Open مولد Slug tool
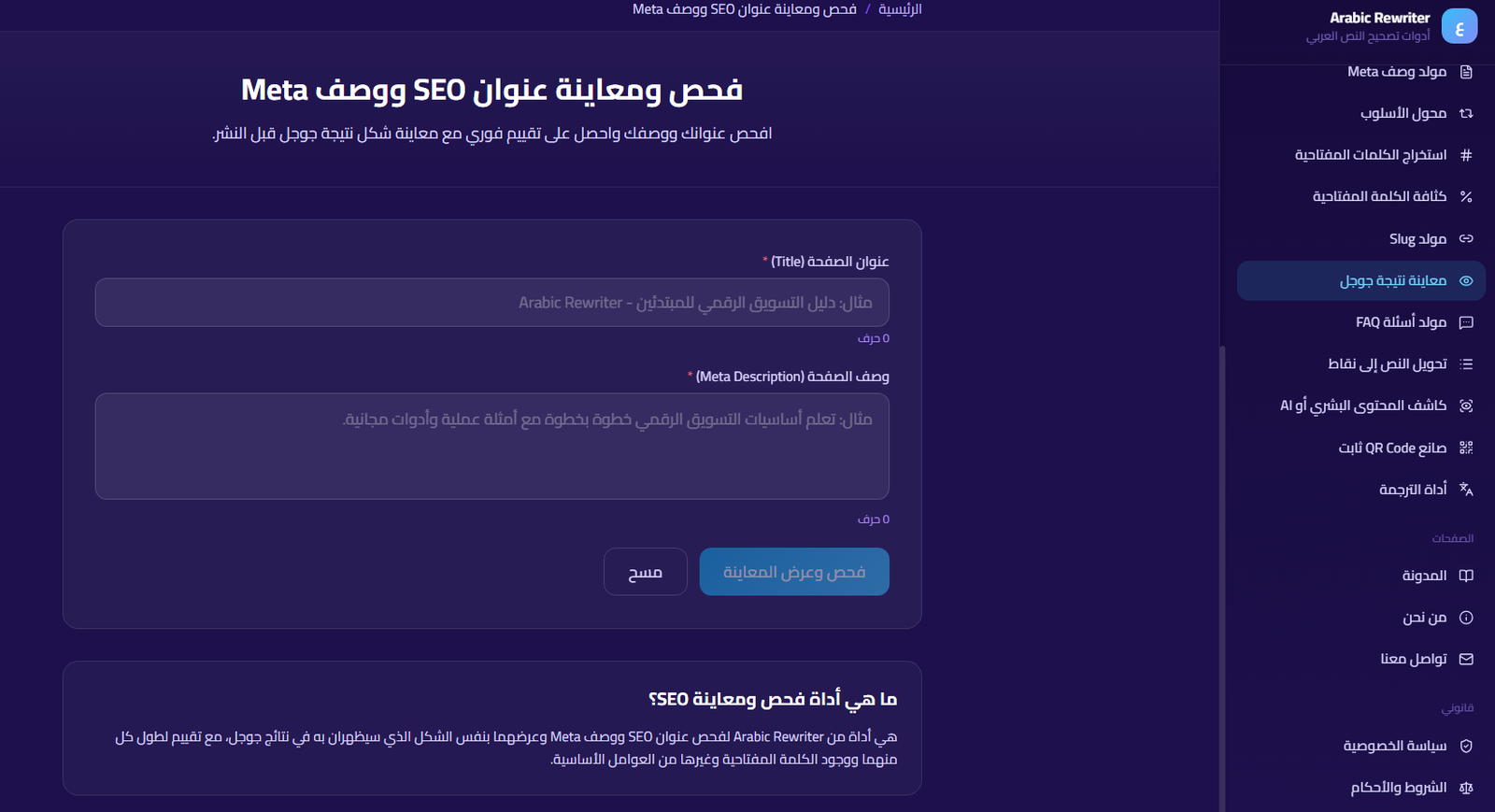 point(1361,238)
